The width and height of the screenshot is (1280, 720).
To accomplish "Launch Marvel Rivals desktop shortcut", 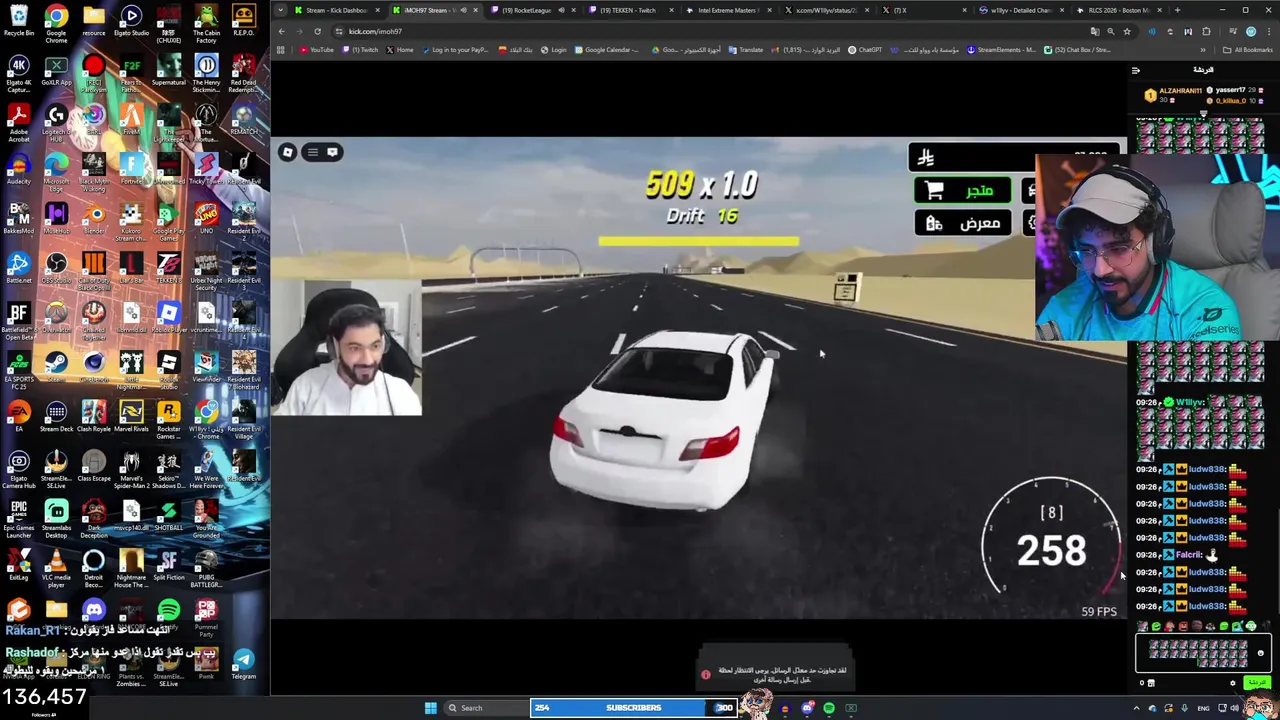I will (x=131, y=416).
